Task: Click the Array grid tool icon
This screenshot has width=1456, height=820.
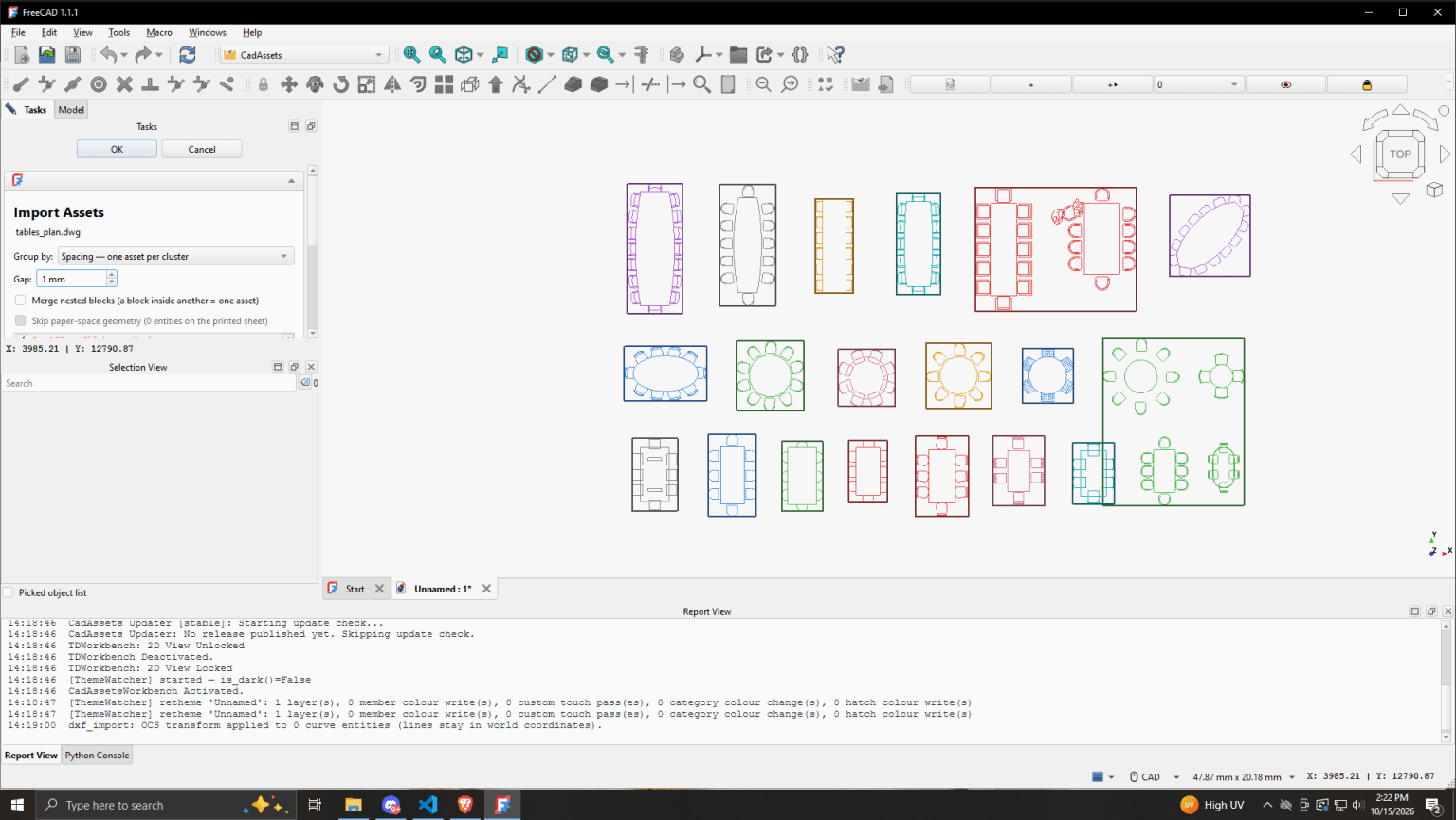Action: (444, 84)
